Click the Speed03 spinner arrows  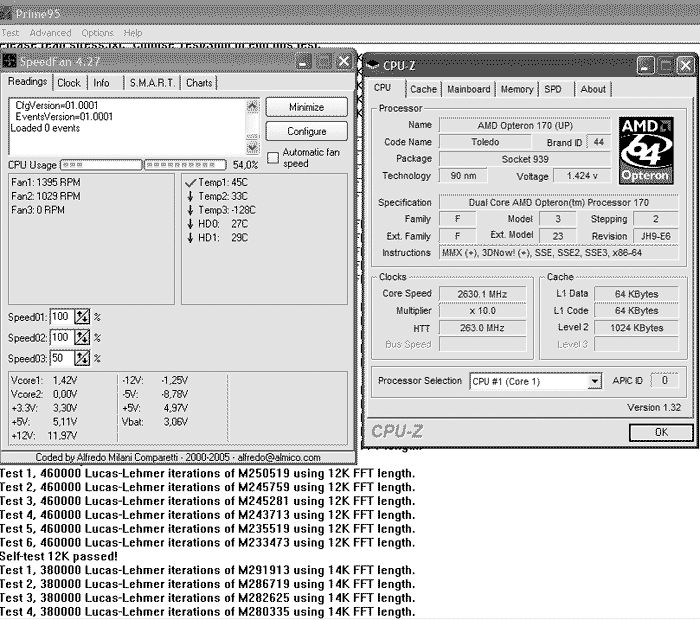tap(82, 358)
